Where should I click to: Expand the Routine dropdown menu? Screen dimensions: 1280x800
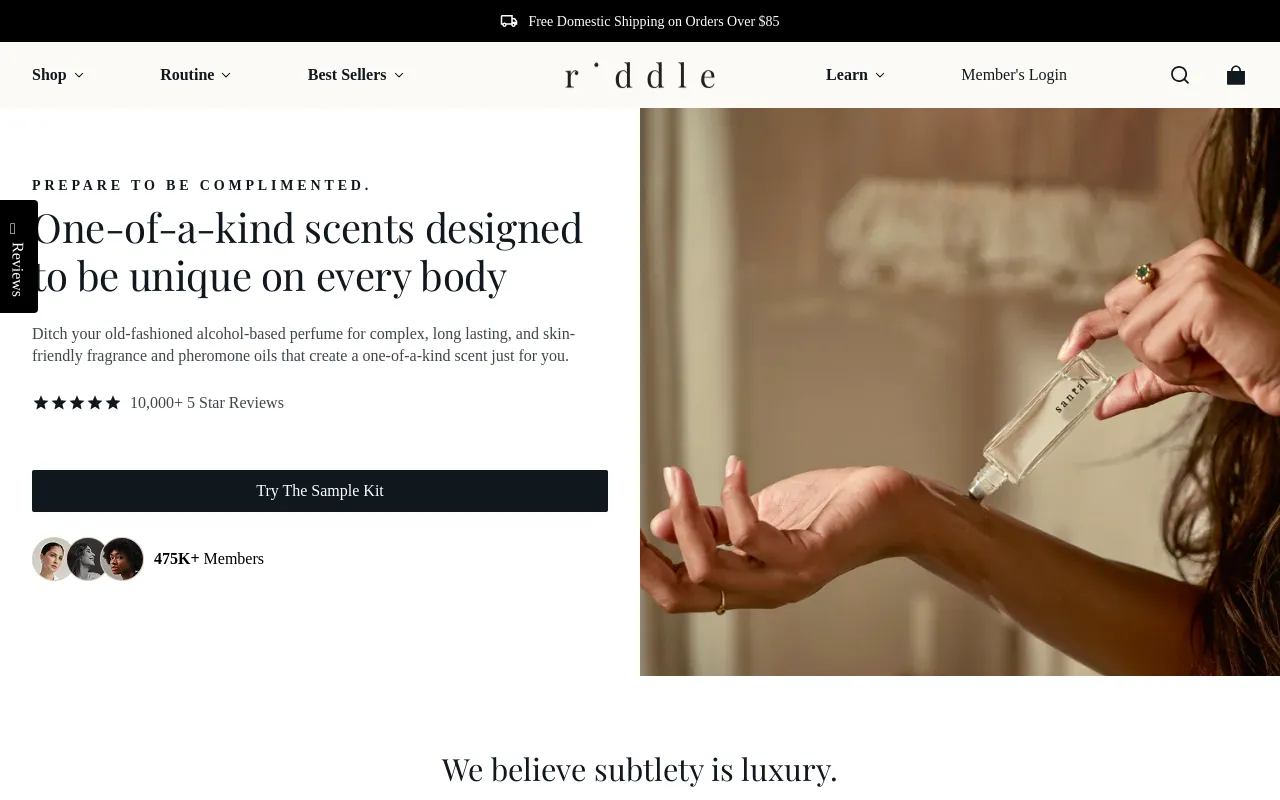[196, 75]
